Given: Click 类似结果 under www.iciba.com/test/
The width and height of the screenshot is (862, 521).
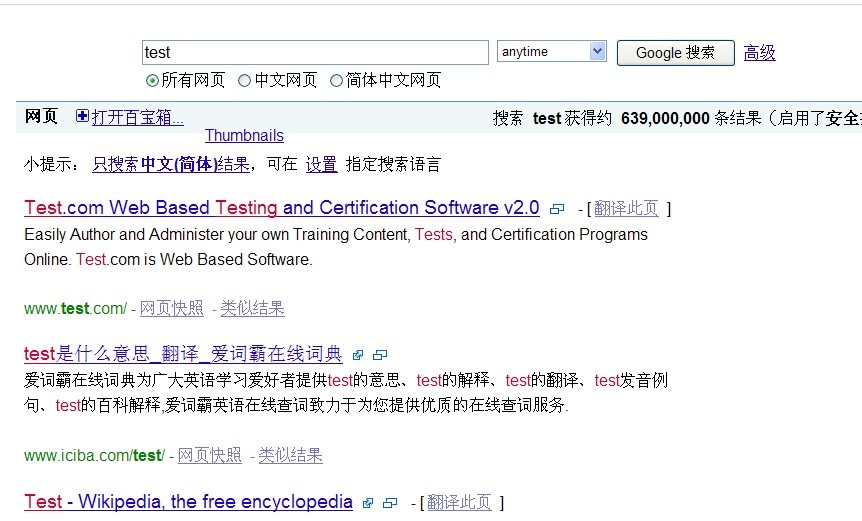Looking at the screenshot, I should coord(290,456).
